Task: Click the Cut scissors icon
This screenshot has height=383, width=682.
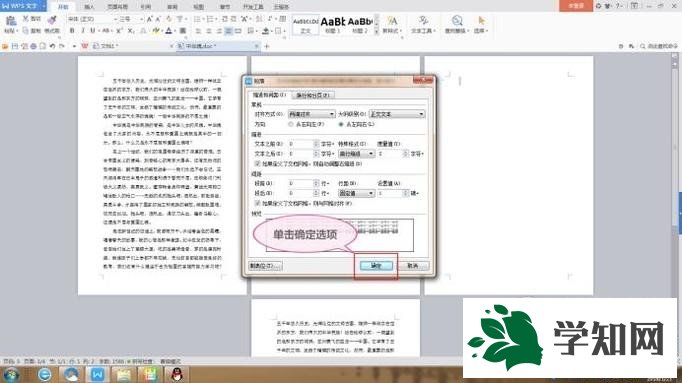Action: point(26,18)
